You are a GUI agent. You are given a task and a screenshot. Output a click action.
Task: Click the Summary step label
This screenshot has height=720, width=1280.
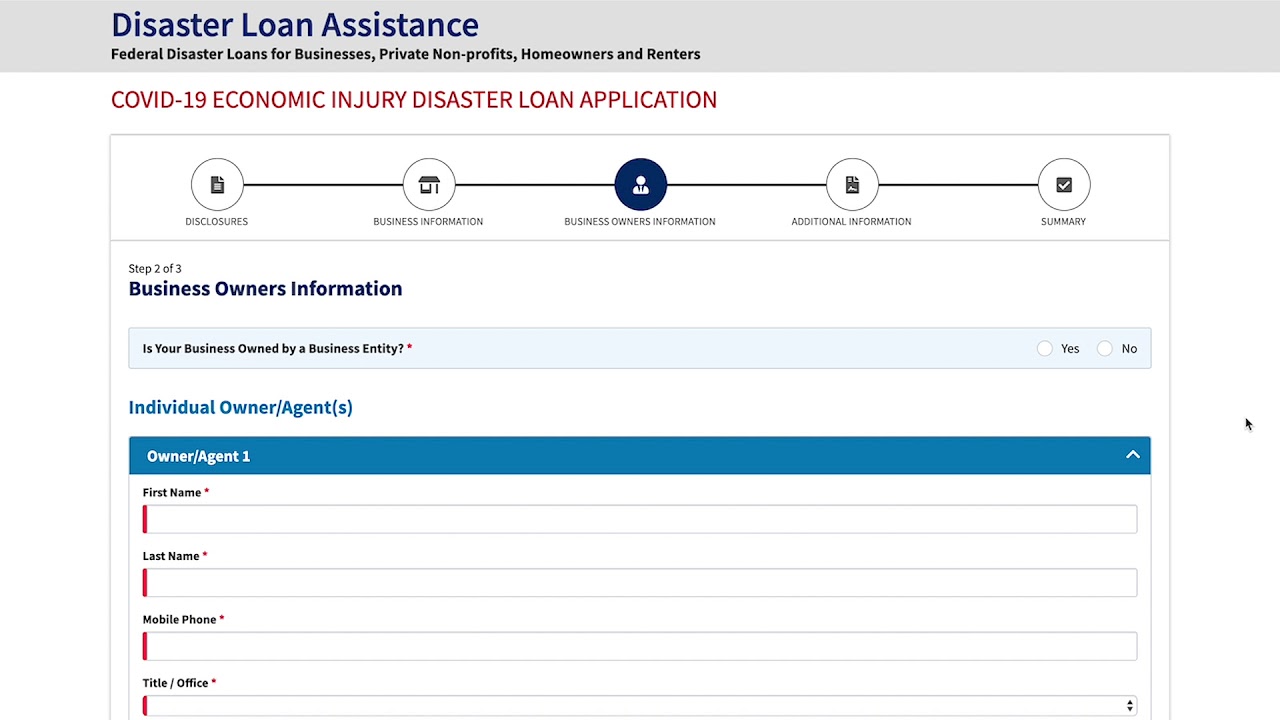point(1063,221)
